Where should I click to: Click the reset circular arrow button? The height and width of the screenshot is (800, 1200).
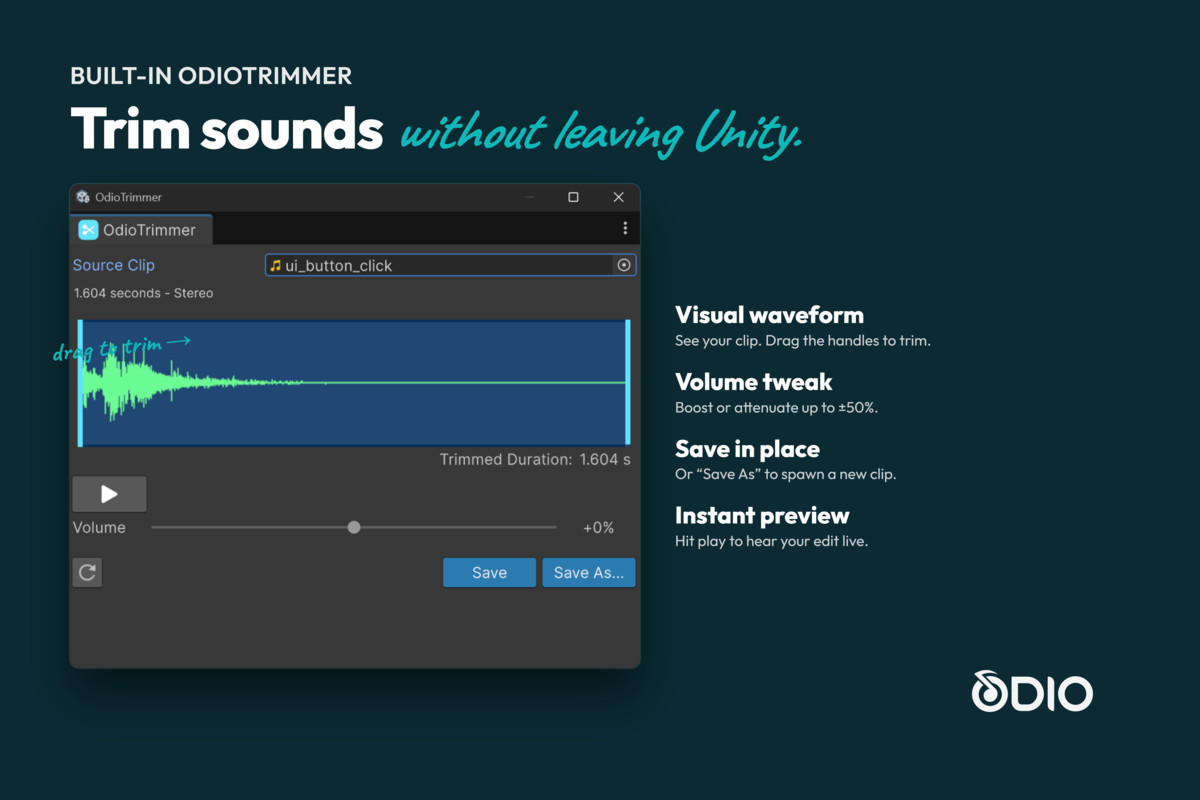pos(88,572)
